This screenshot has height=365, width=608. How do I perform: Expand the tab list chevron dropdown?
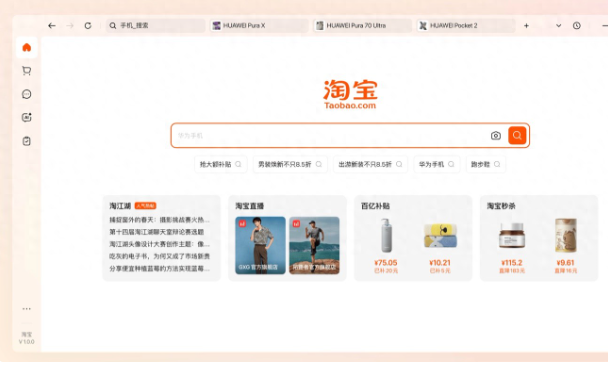click(x=558, y=26)
